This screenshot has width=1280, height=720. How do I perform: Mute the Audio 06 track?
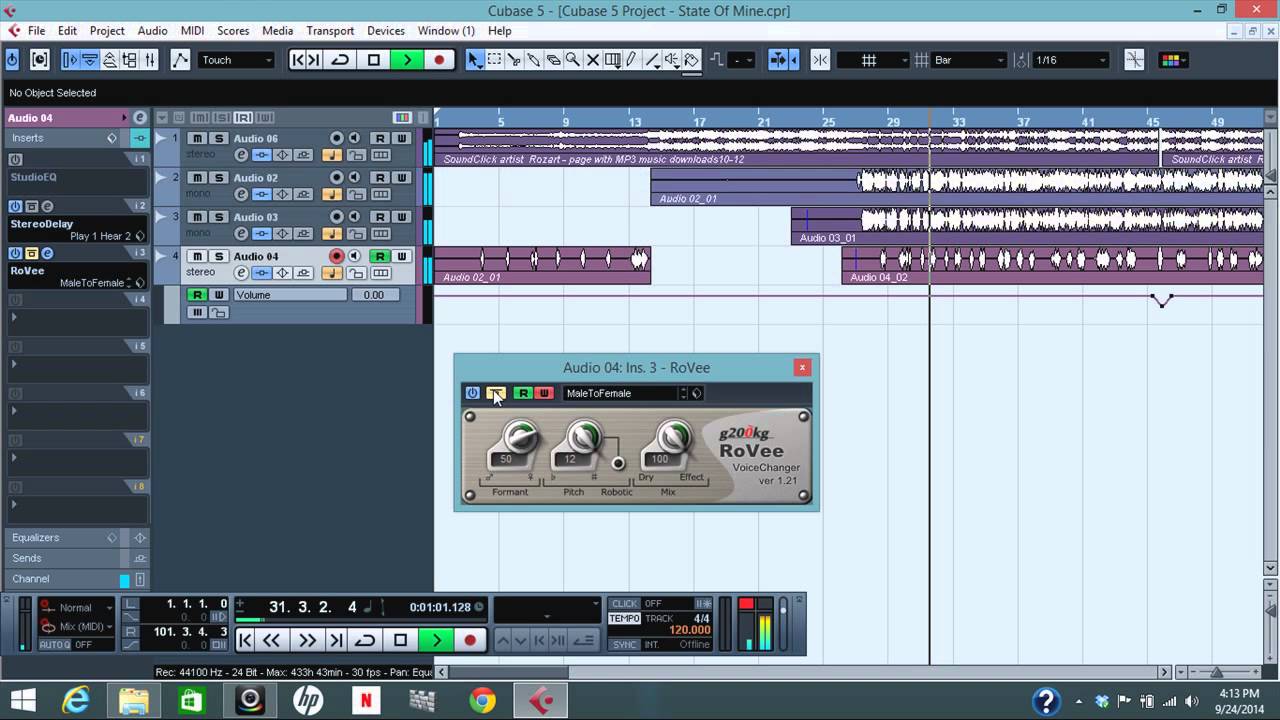[198, 138]
